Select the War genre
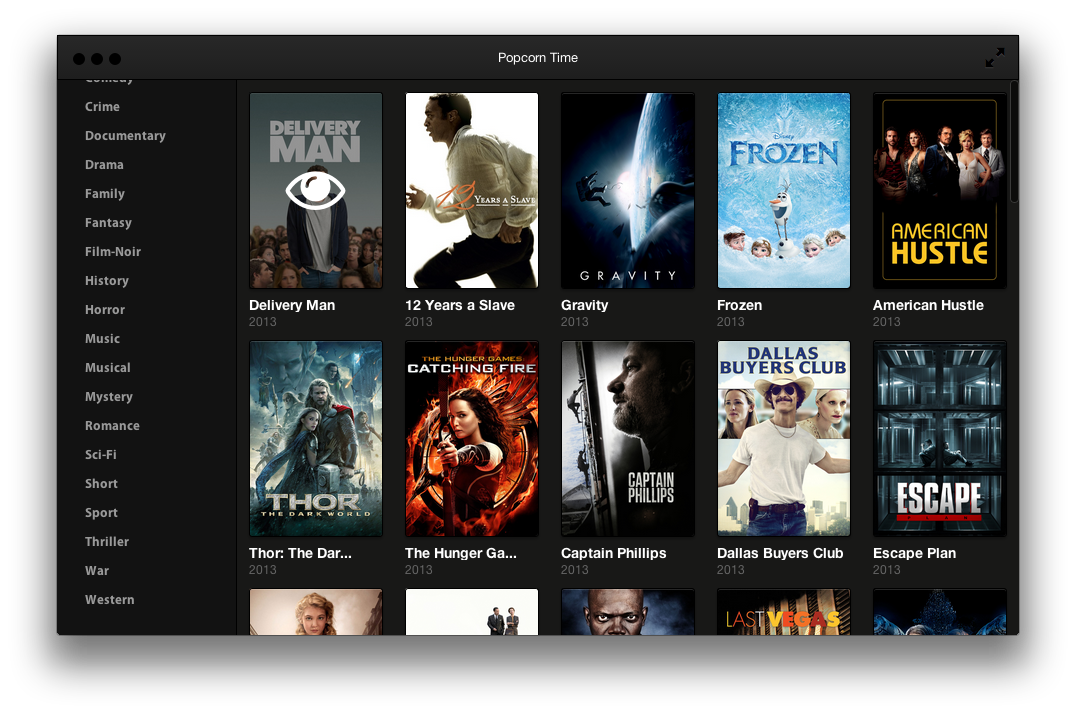This screenshot has height=714, width=1076. click(97, 571)
